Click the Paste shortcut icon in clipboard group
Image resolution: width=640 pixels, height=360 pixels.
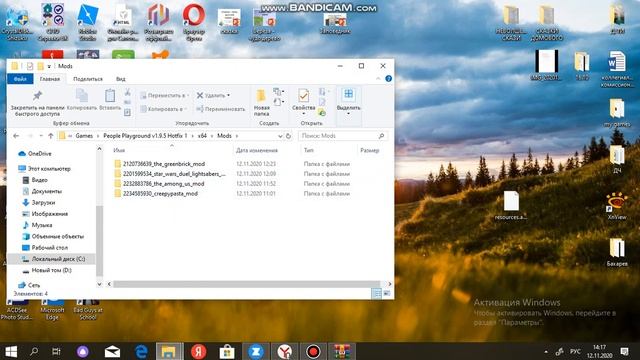[127, 112]
